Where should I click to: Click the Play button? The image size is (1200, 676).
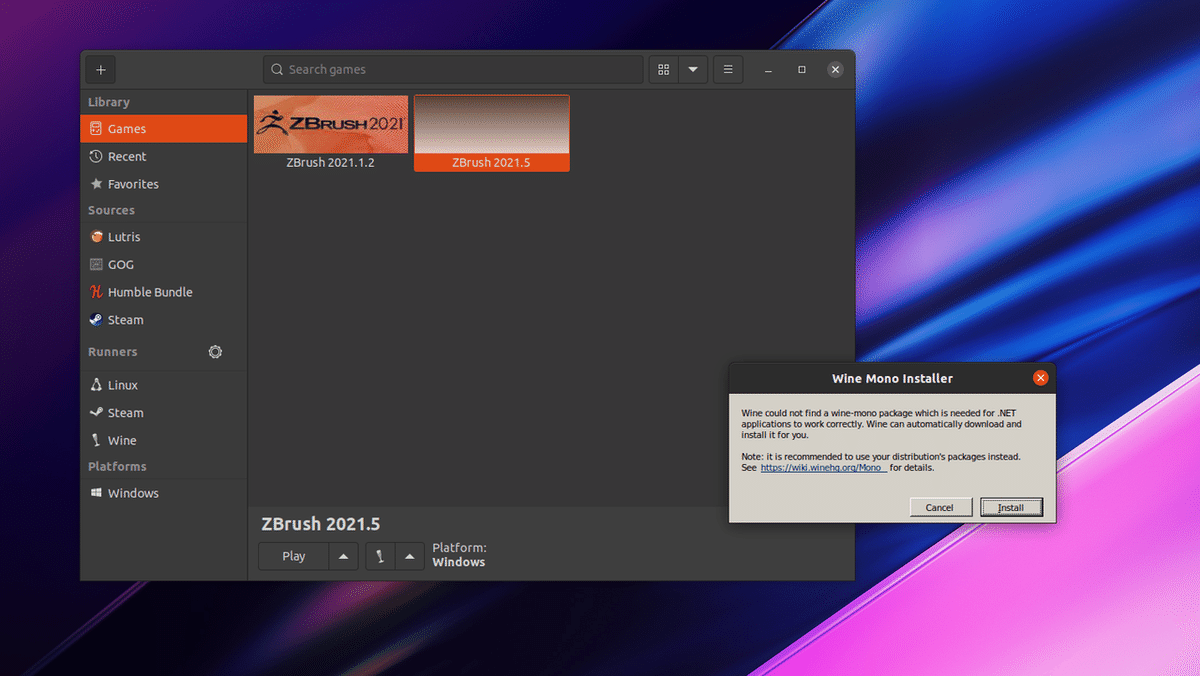point(294,556)
